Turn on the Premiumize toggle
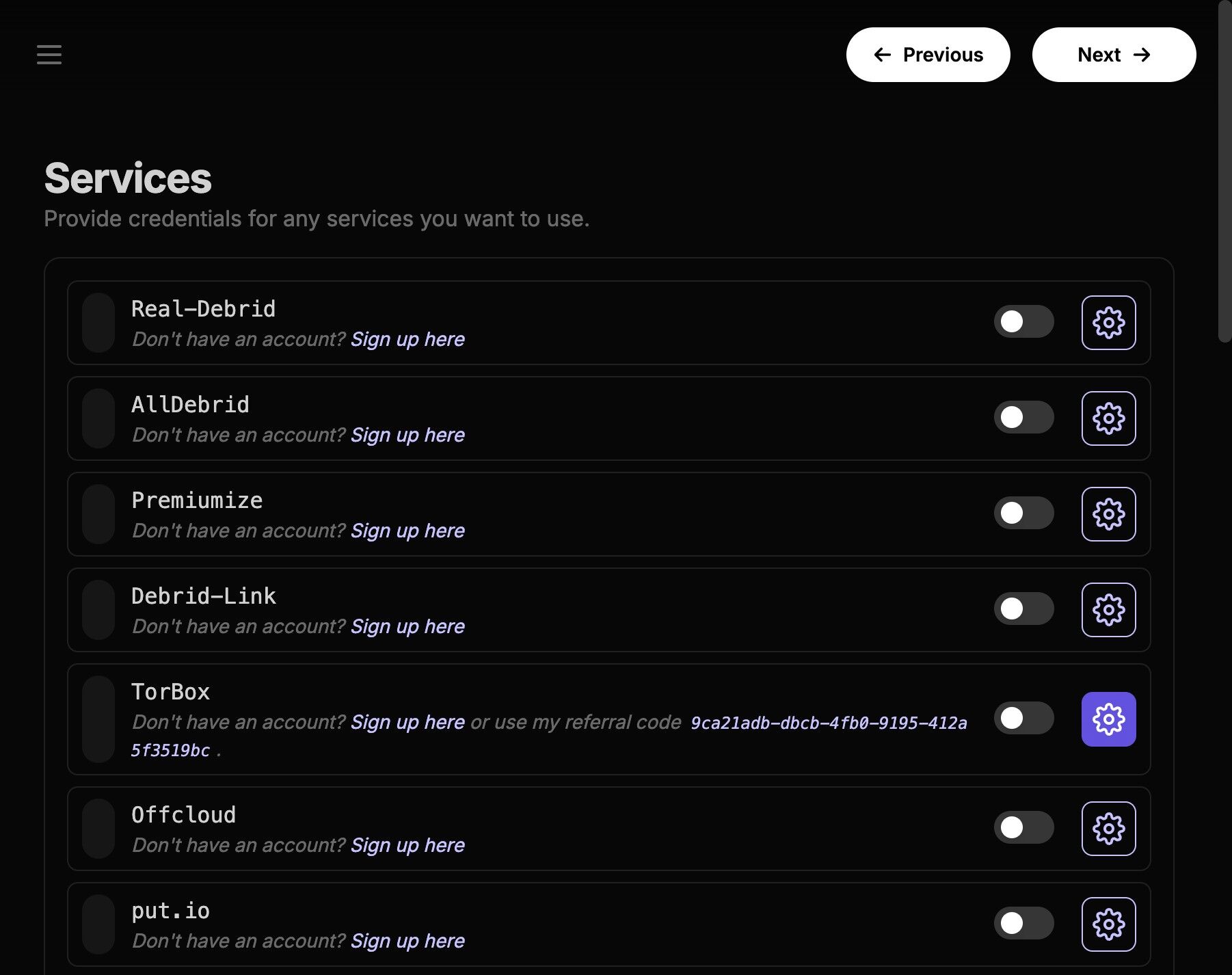This screenshot has width=1232, height=975. pos(1023,513)
